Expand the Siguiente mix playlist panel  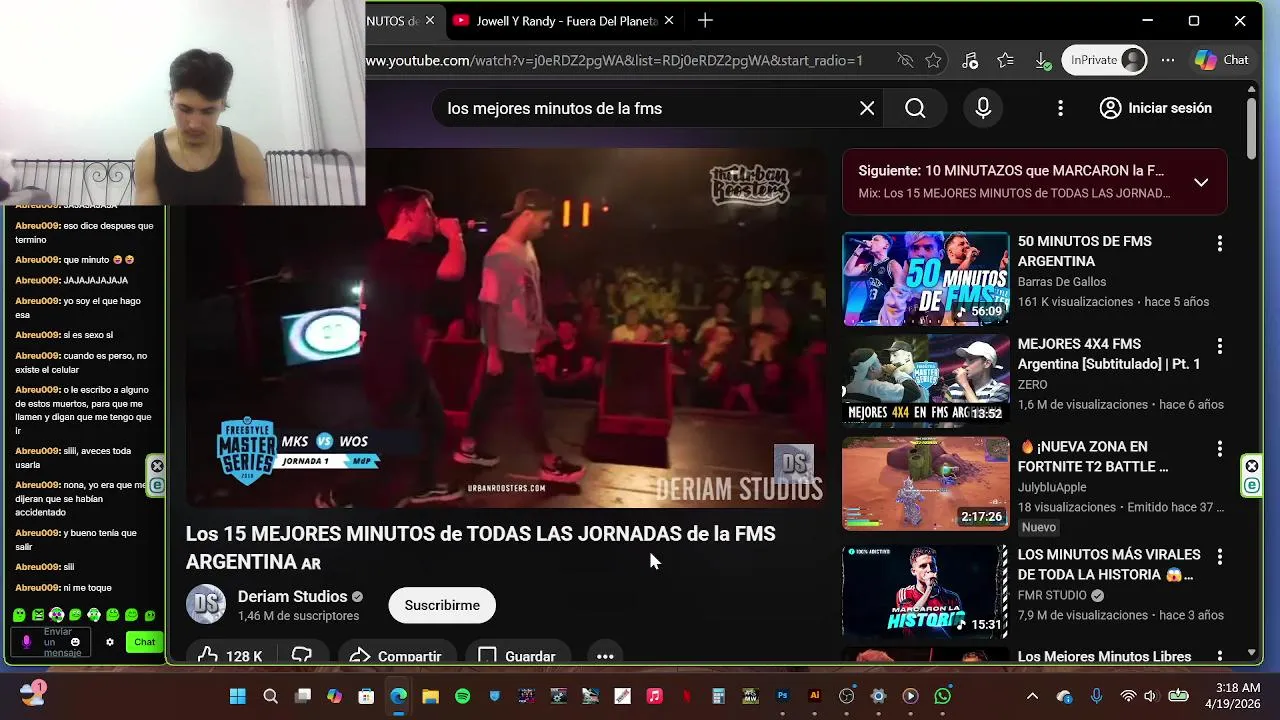[1201, 182]
